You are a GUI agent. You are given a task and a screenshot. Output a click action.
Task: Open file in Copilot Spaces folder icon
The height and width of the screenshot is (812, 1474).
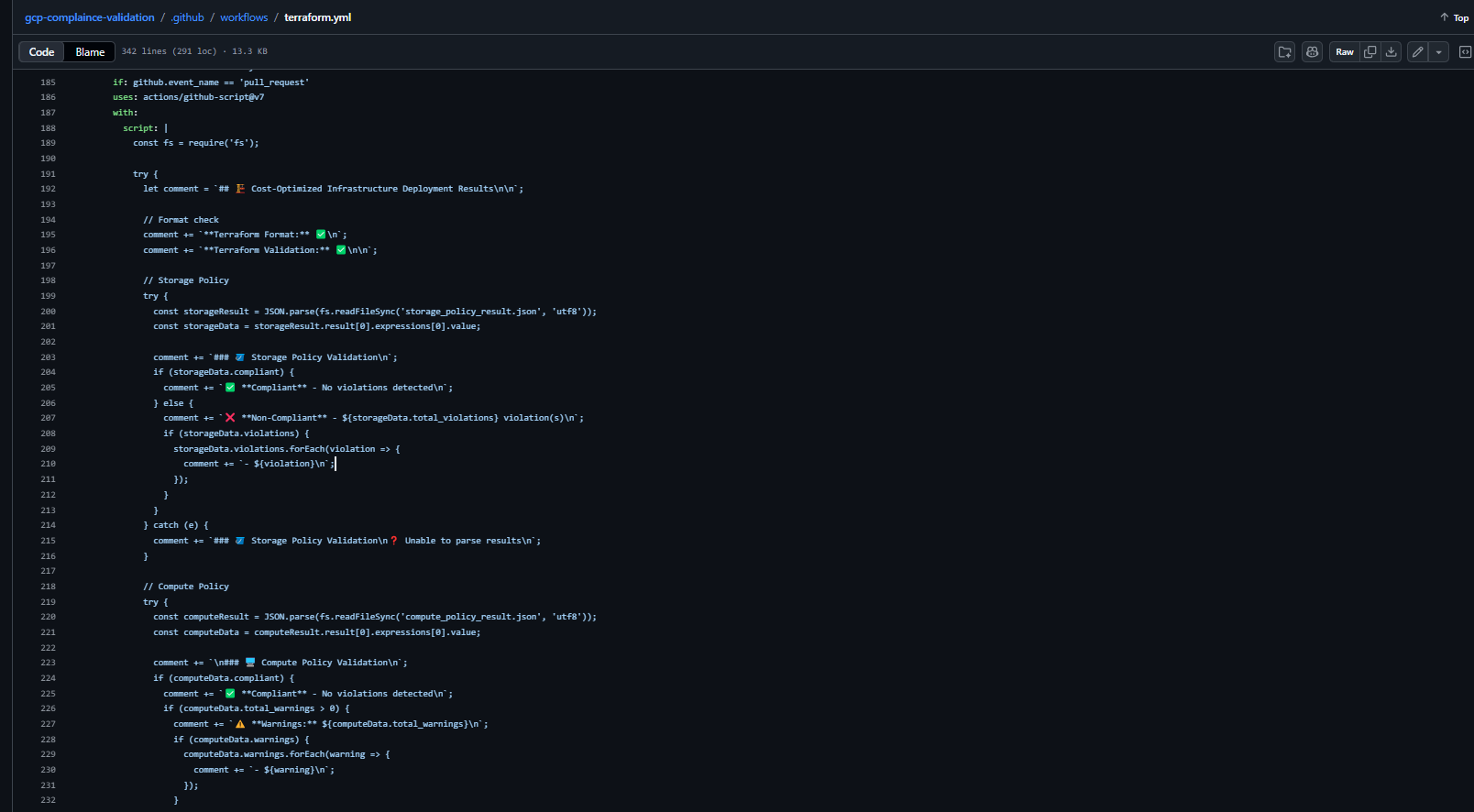[1285, 52]
